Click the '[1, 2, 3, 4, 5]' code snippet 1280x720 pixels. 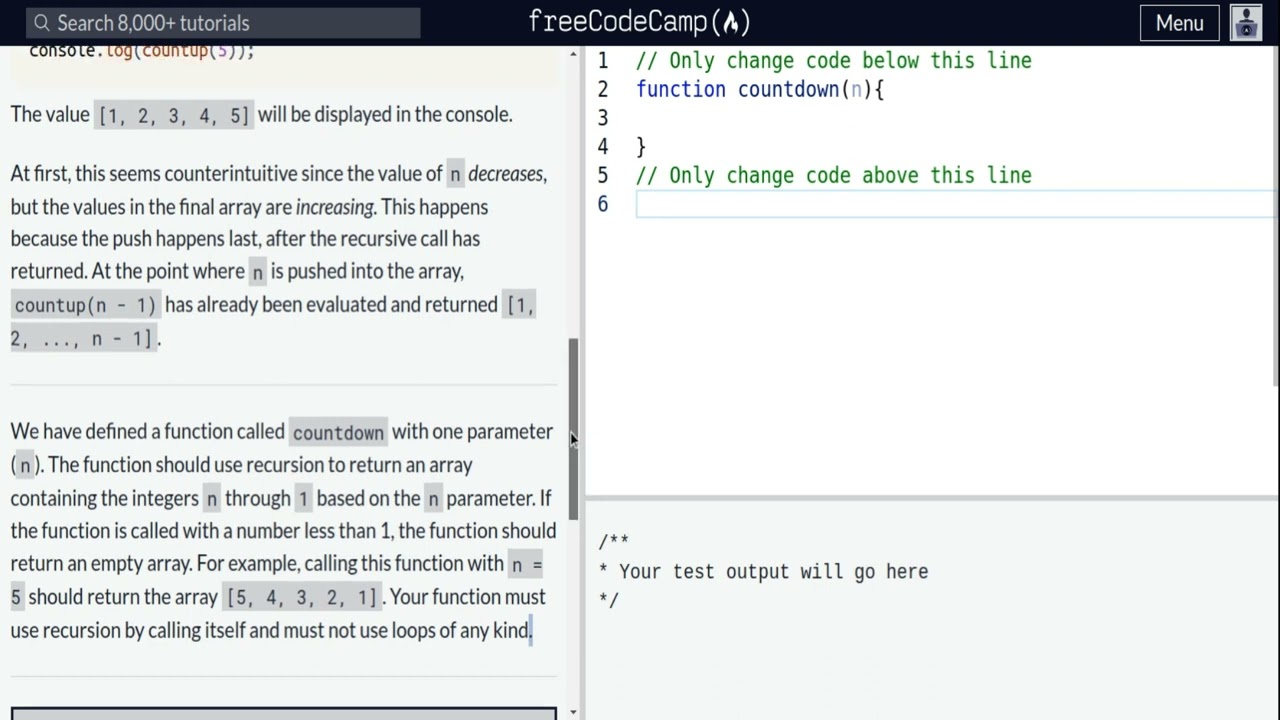174,115
